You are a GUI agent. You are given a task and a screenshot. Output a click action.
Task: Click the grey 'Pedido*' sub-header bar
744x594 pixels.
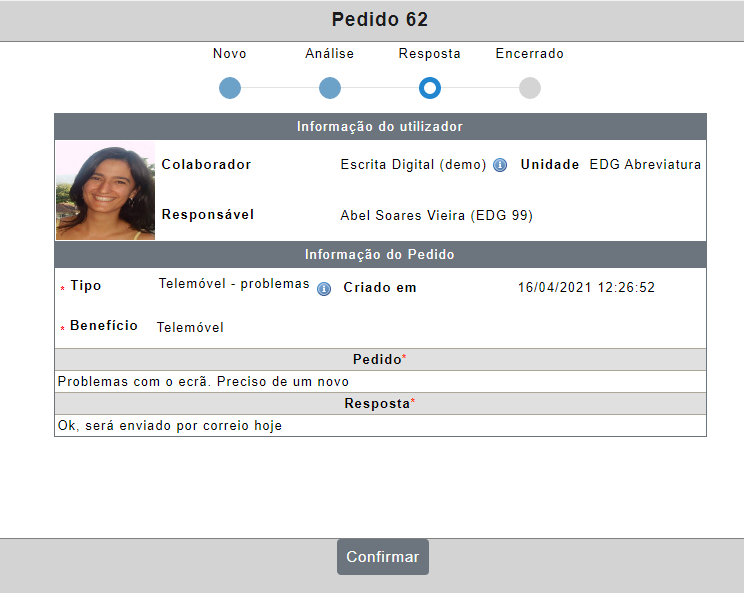pyautogui.click(x=380, y=360)
